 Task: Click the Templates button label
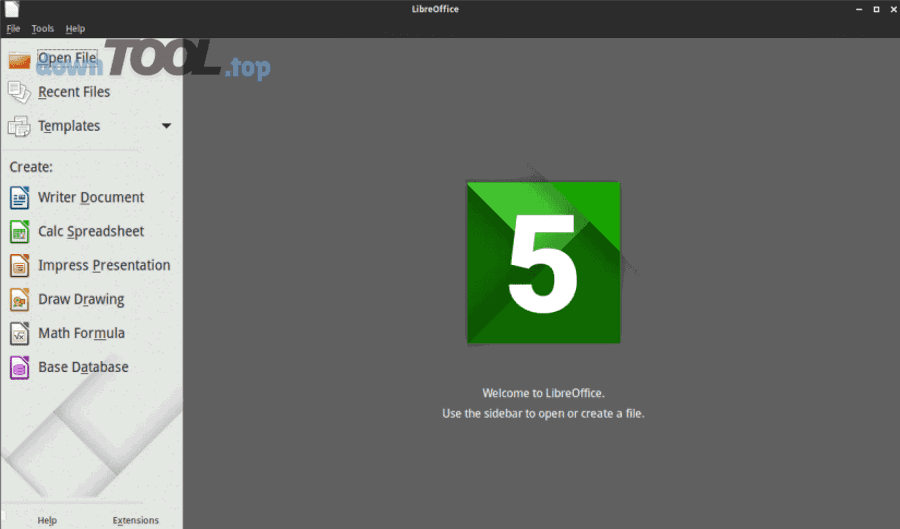(x=69, y=126)
